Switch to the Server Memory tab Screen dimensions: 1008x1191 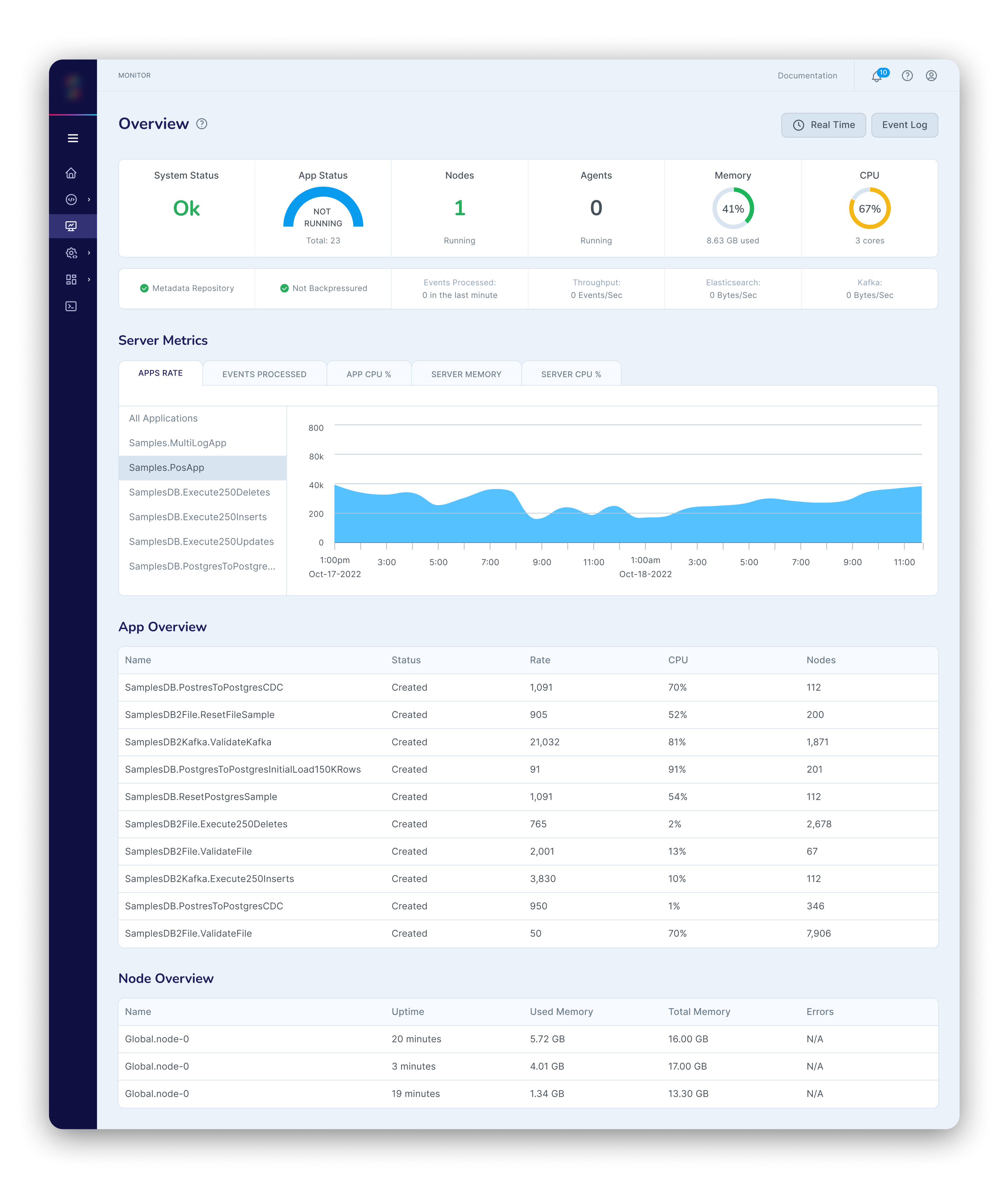(466, 374)
